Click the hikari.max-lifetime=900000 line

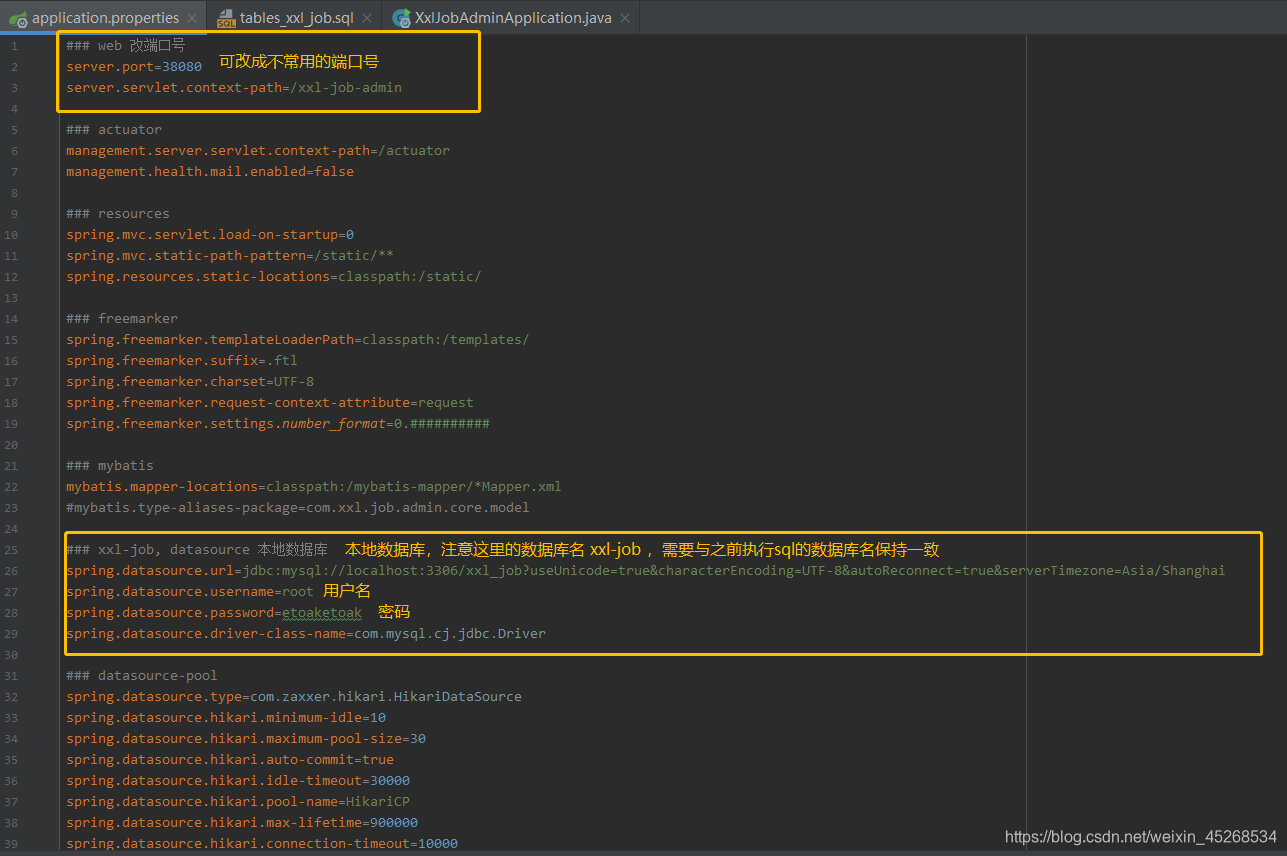(242, 822)
